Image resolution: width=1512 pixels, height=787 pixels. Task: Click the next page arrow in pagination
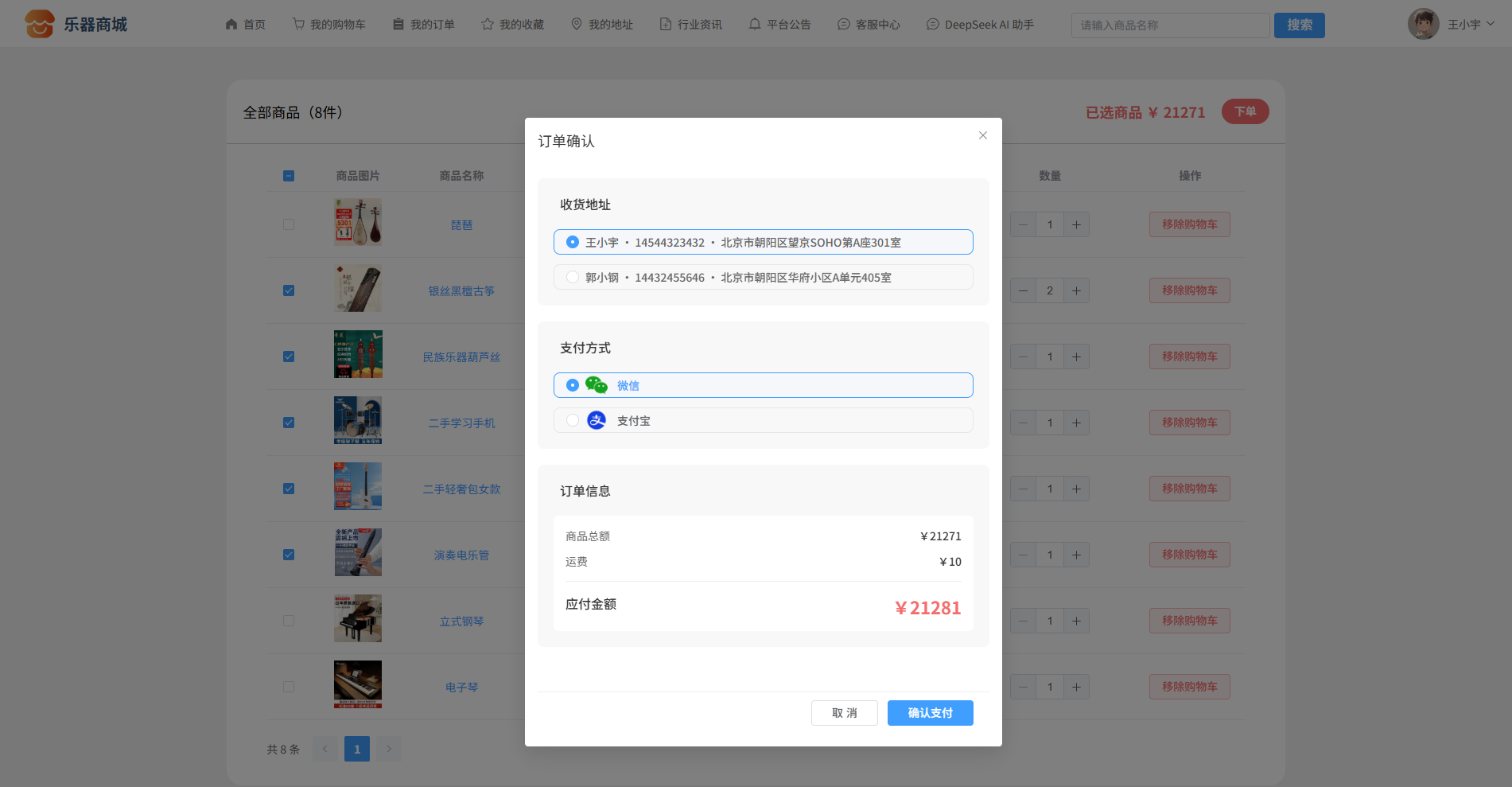(x=388, y=749)
